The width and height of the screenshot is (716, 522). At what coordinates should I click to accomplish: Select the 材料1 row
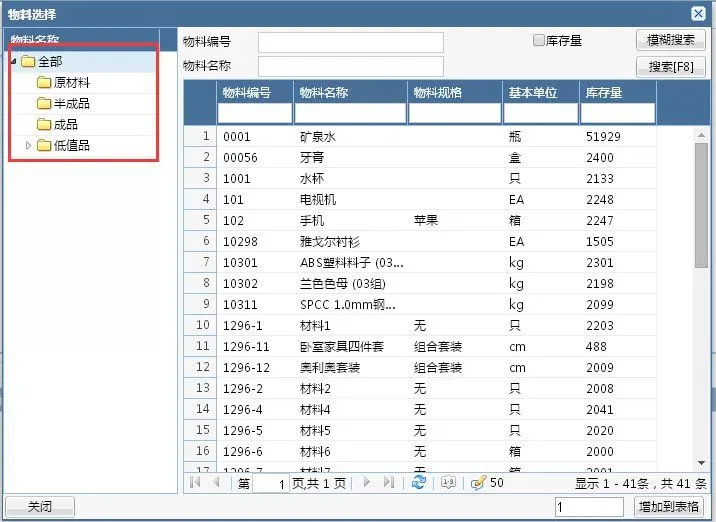pyautogui.click(x=420, y=325)
